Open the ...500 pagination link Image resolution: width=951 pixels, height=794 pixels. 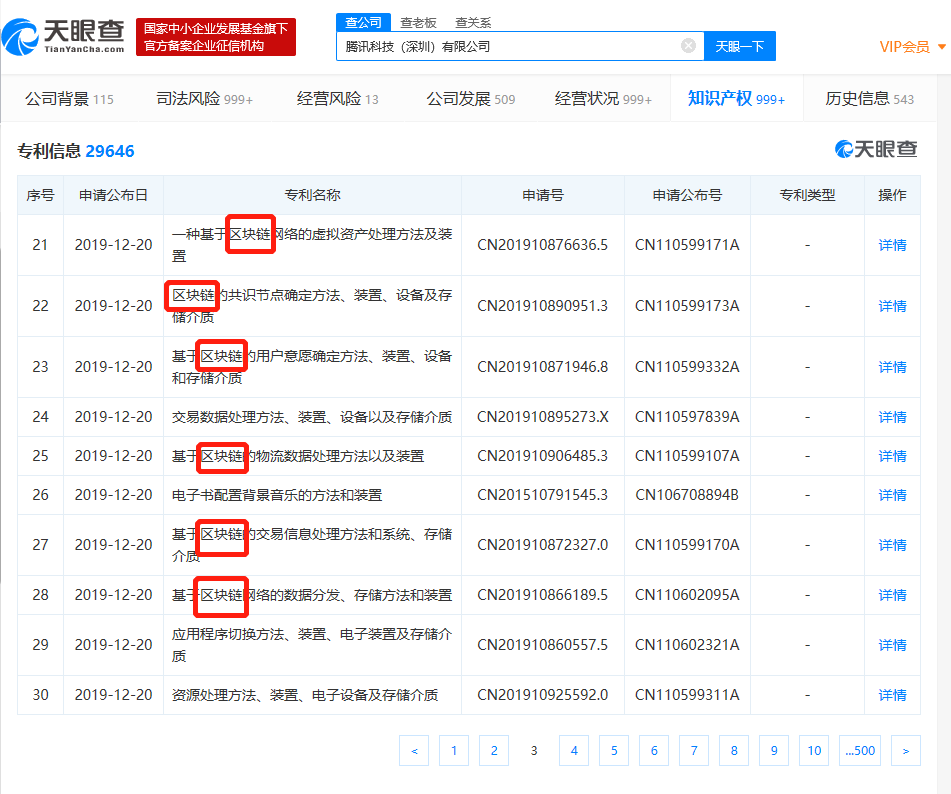point(859,751)
